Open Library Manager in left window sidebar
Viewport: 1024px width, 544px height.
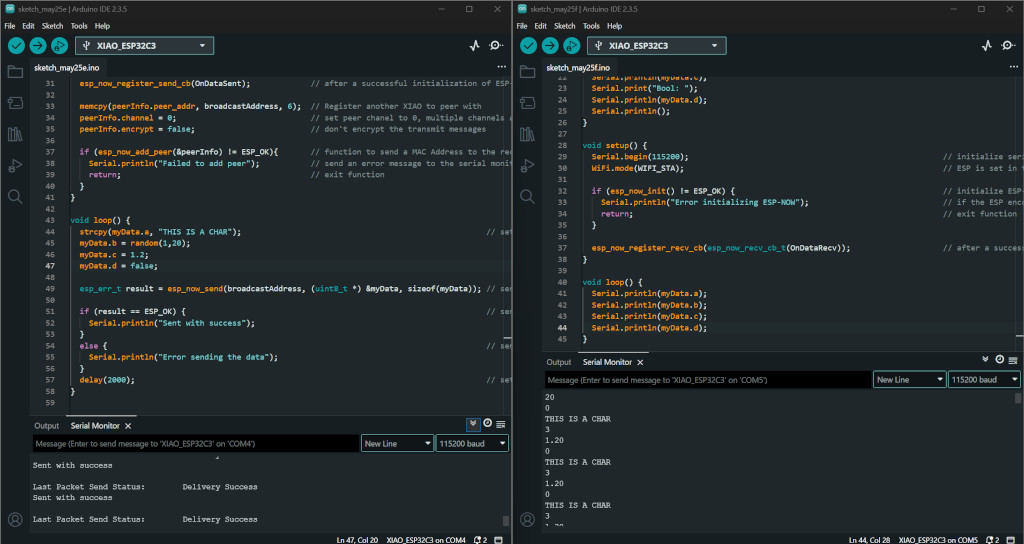tap(15, 134)
